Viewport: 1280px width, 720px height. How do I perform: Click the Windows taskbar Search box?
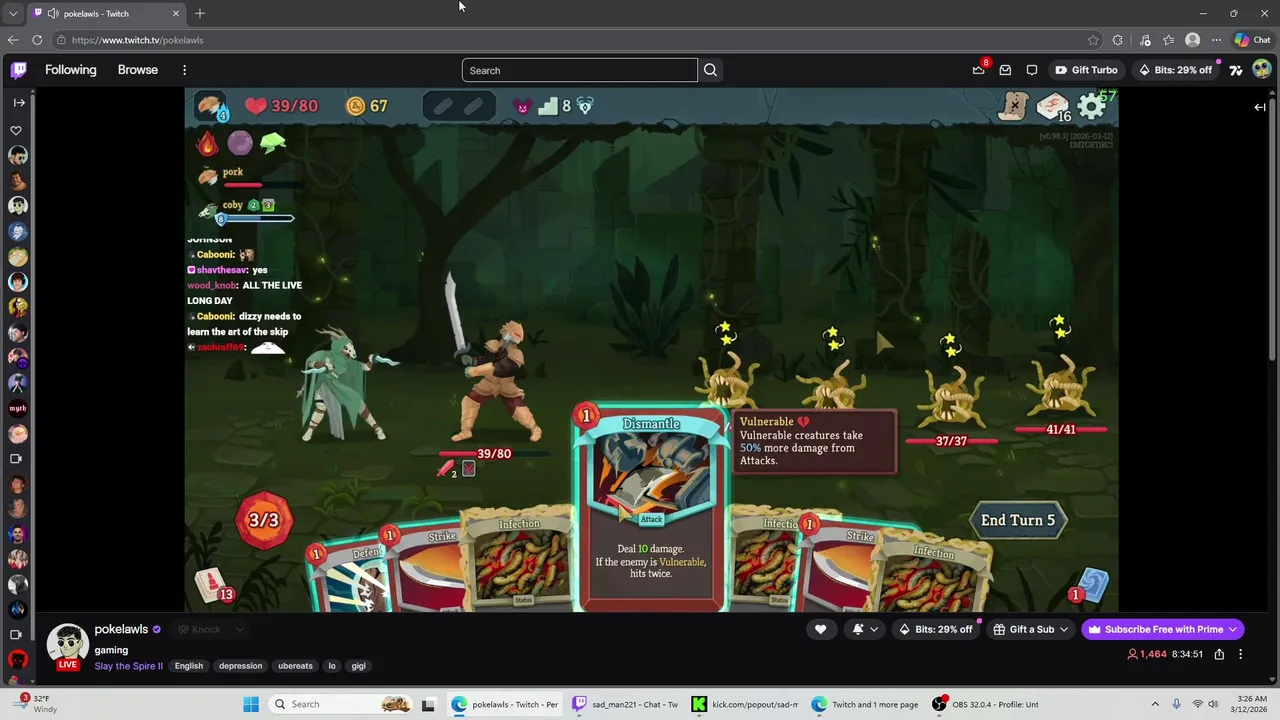pos(340,704)
